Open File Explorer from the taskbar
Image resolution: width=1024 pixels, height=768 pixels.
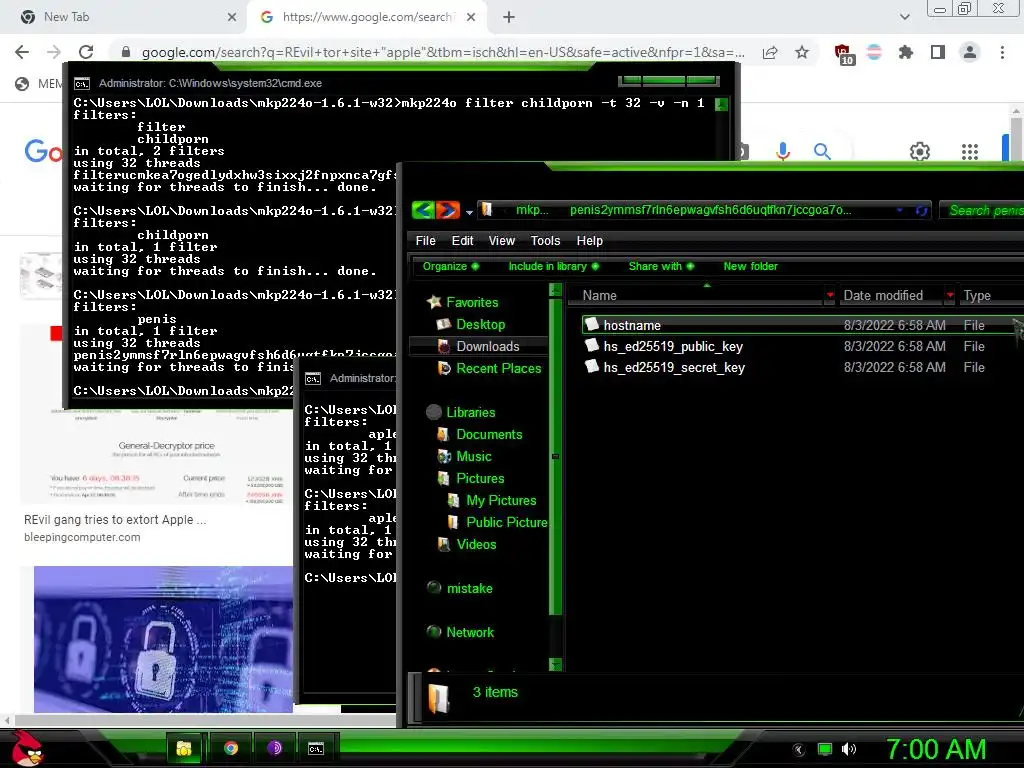coord(184,748)
